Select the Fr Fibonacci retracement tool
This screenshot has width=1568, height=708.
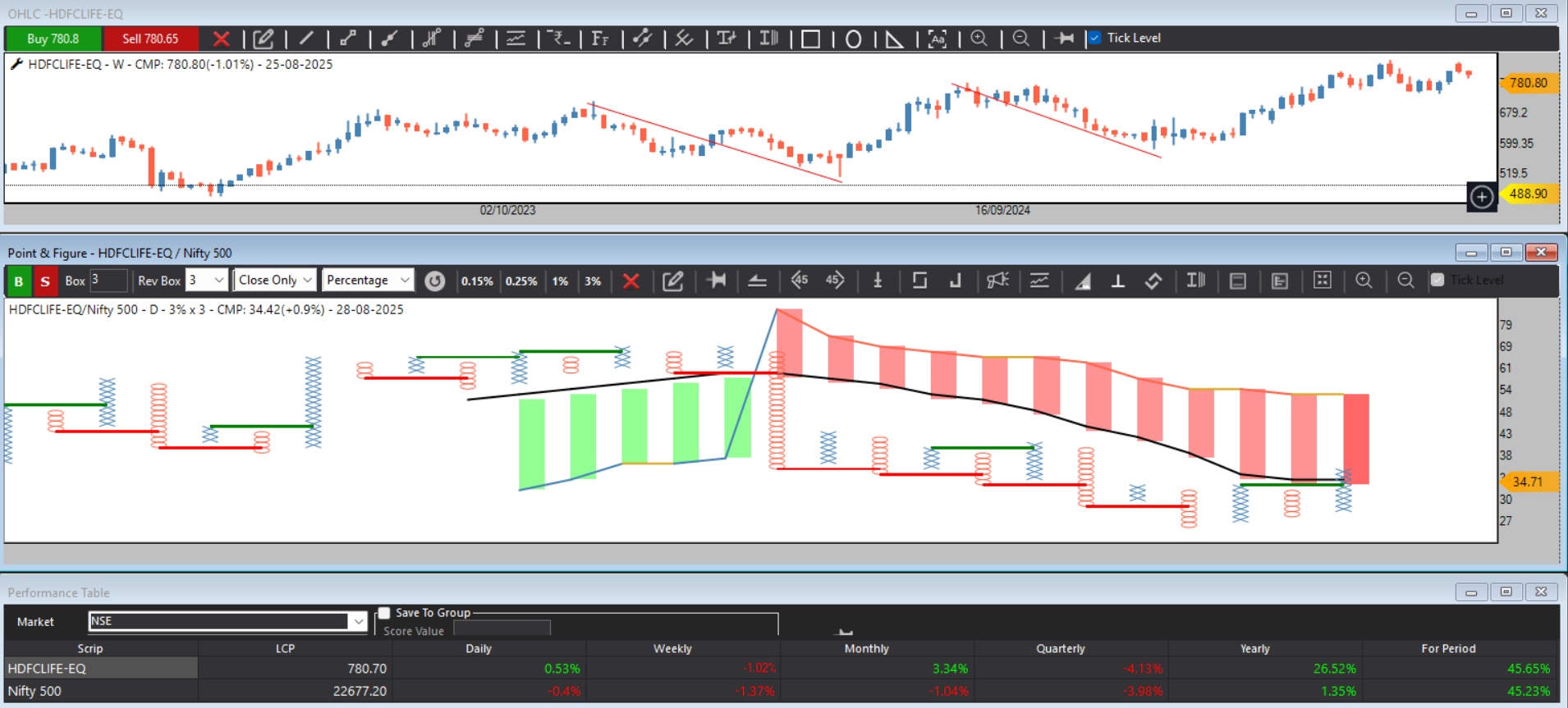click(600, 39)
